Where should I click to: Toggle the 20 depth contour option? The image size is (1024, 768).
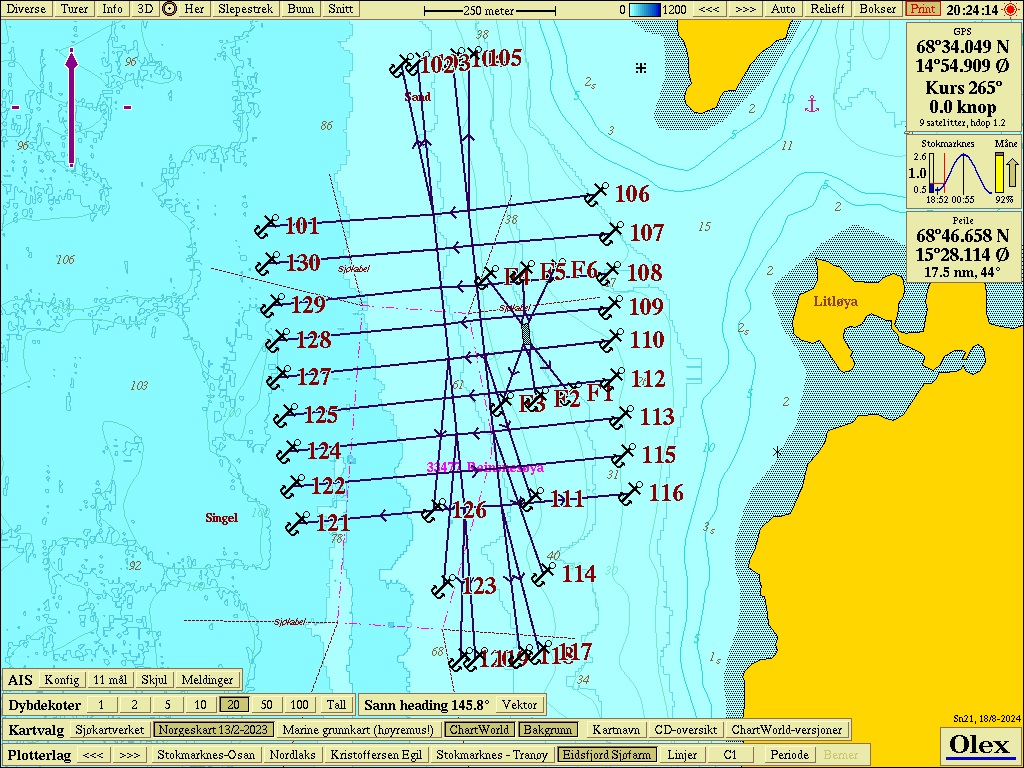(x=233, y=705)
